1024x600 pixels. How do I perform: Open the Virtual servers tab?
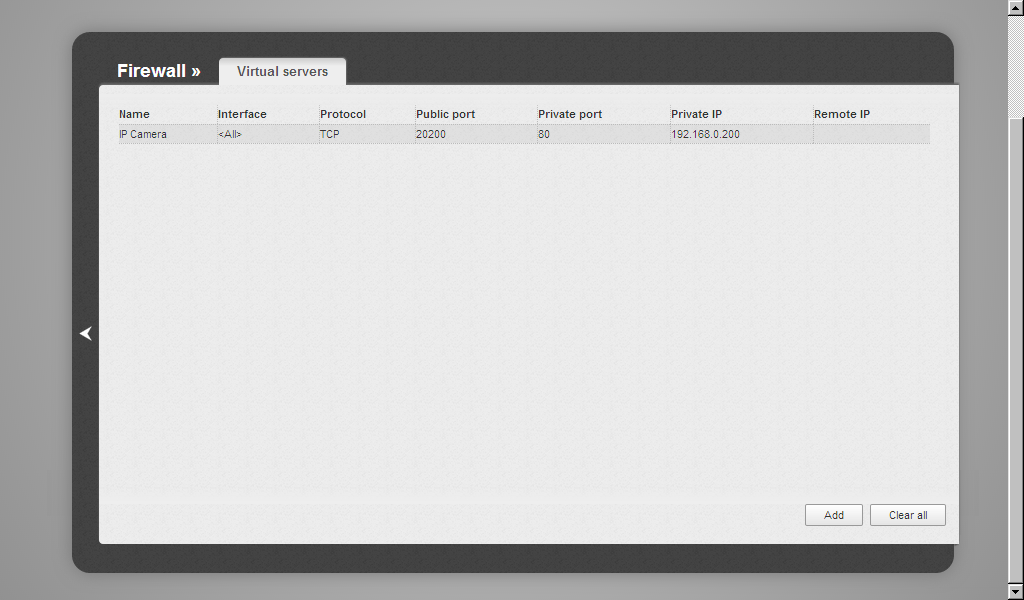pos(282,71)
